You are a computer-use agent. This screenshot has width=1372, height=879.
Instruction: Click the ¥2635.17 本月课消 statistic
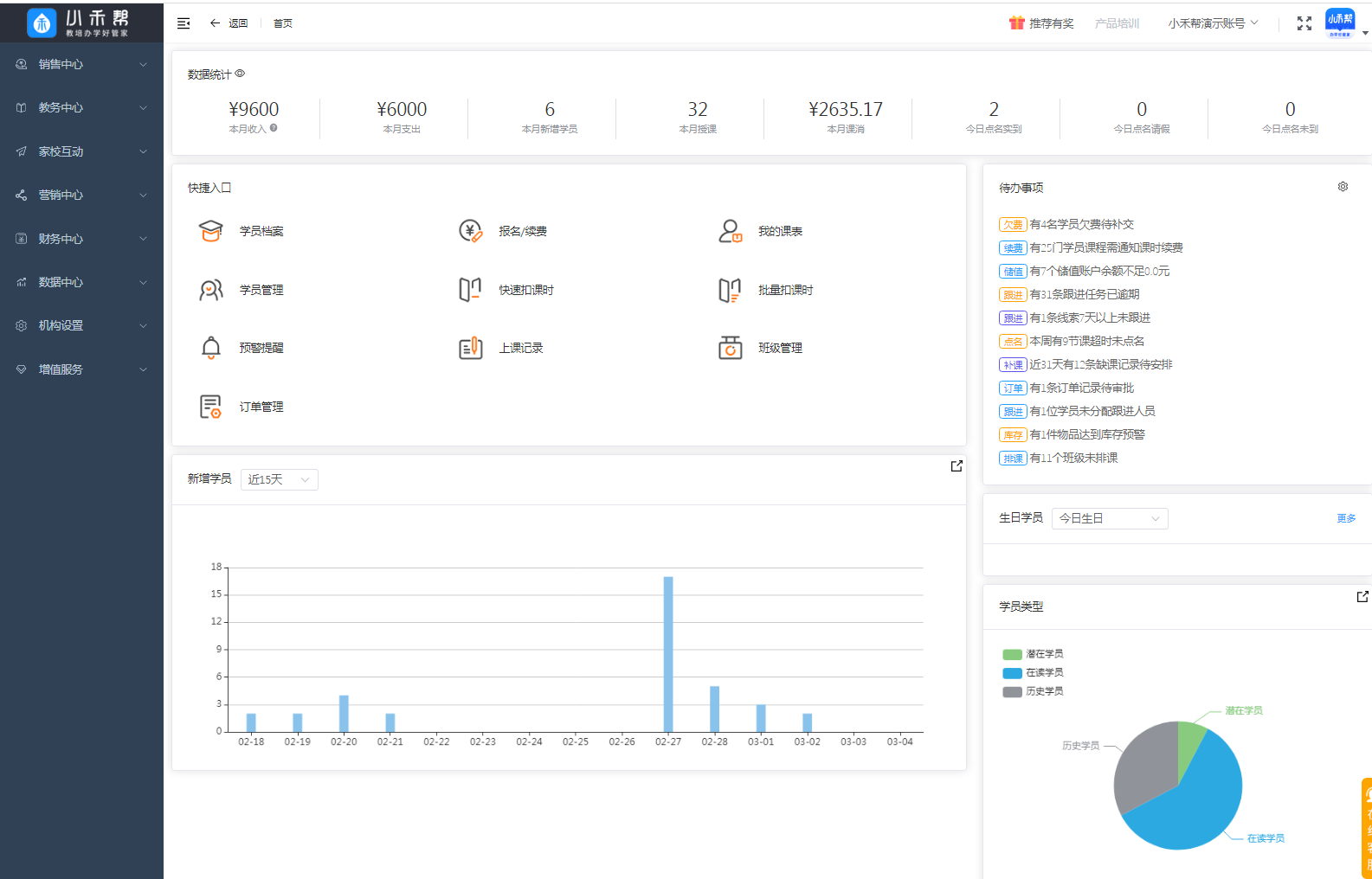tap(846, 117)
